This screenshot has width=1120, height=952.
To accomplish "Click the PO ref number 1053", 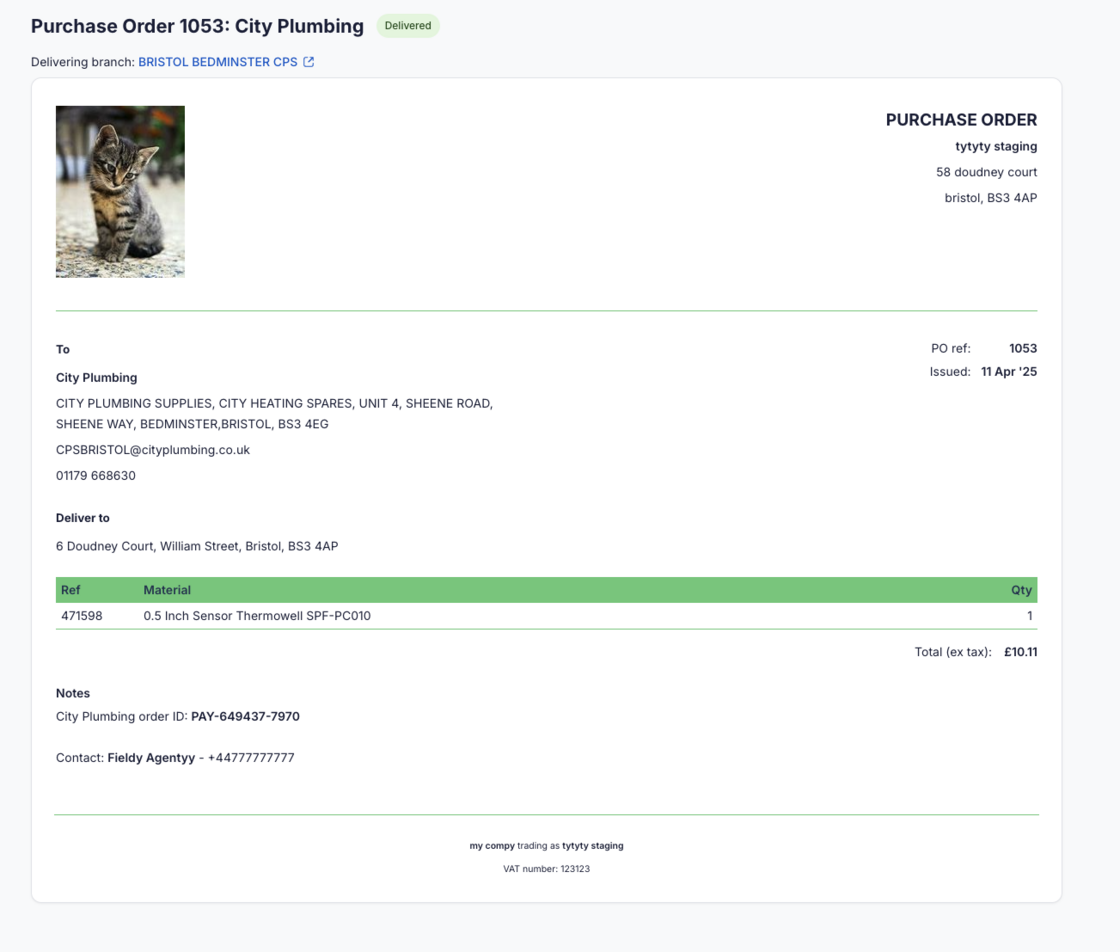I will coord(1023,349).
